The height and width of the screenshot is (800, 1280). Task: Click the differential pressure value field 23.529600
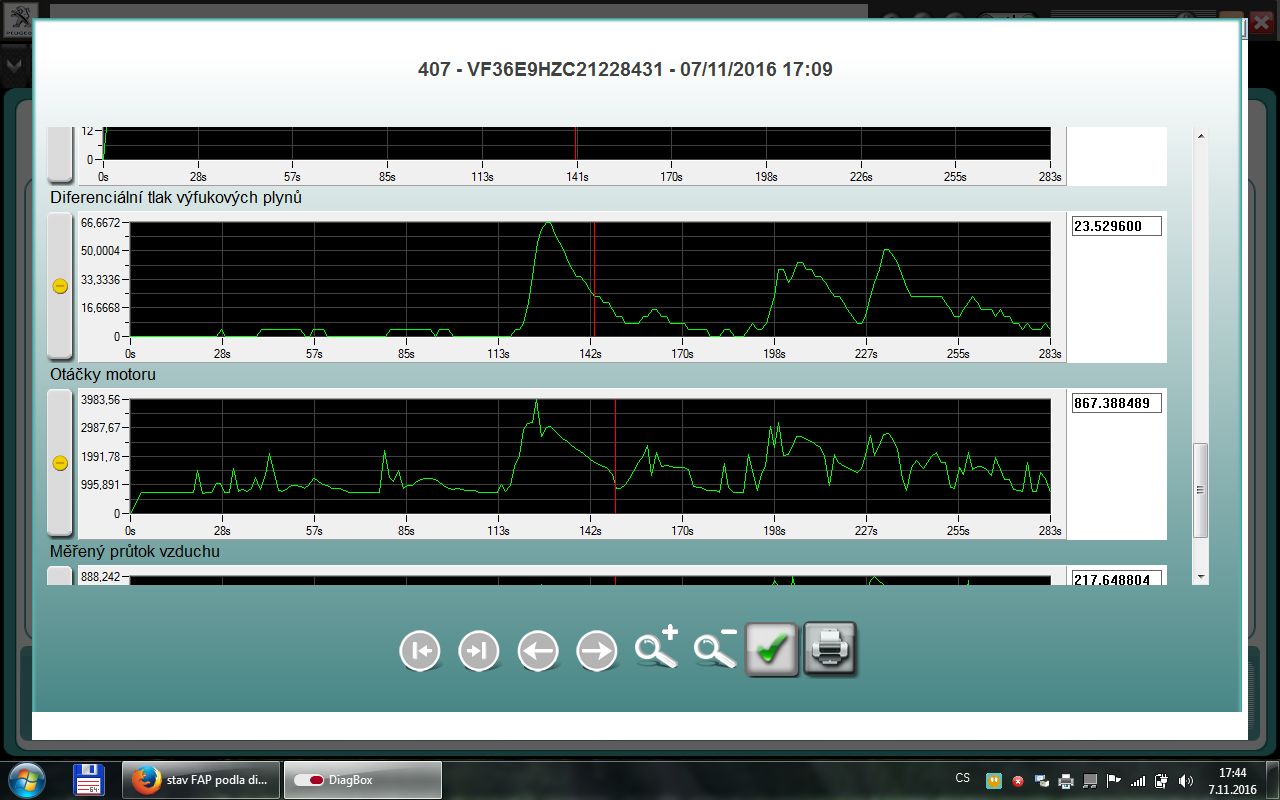coord(1116,226)
